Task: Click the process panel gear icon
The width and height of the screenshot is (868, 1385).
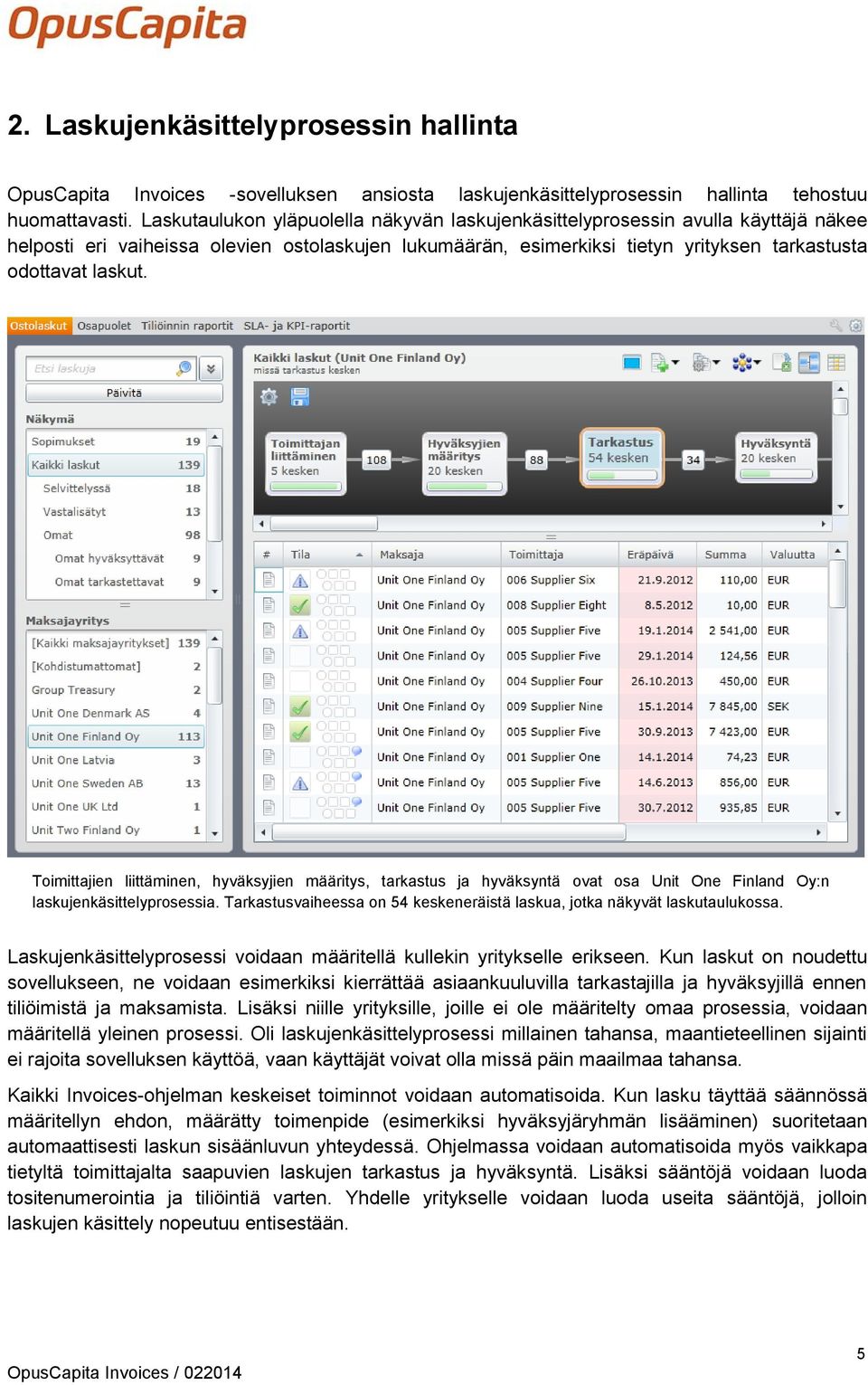Action: coord(269,396)
